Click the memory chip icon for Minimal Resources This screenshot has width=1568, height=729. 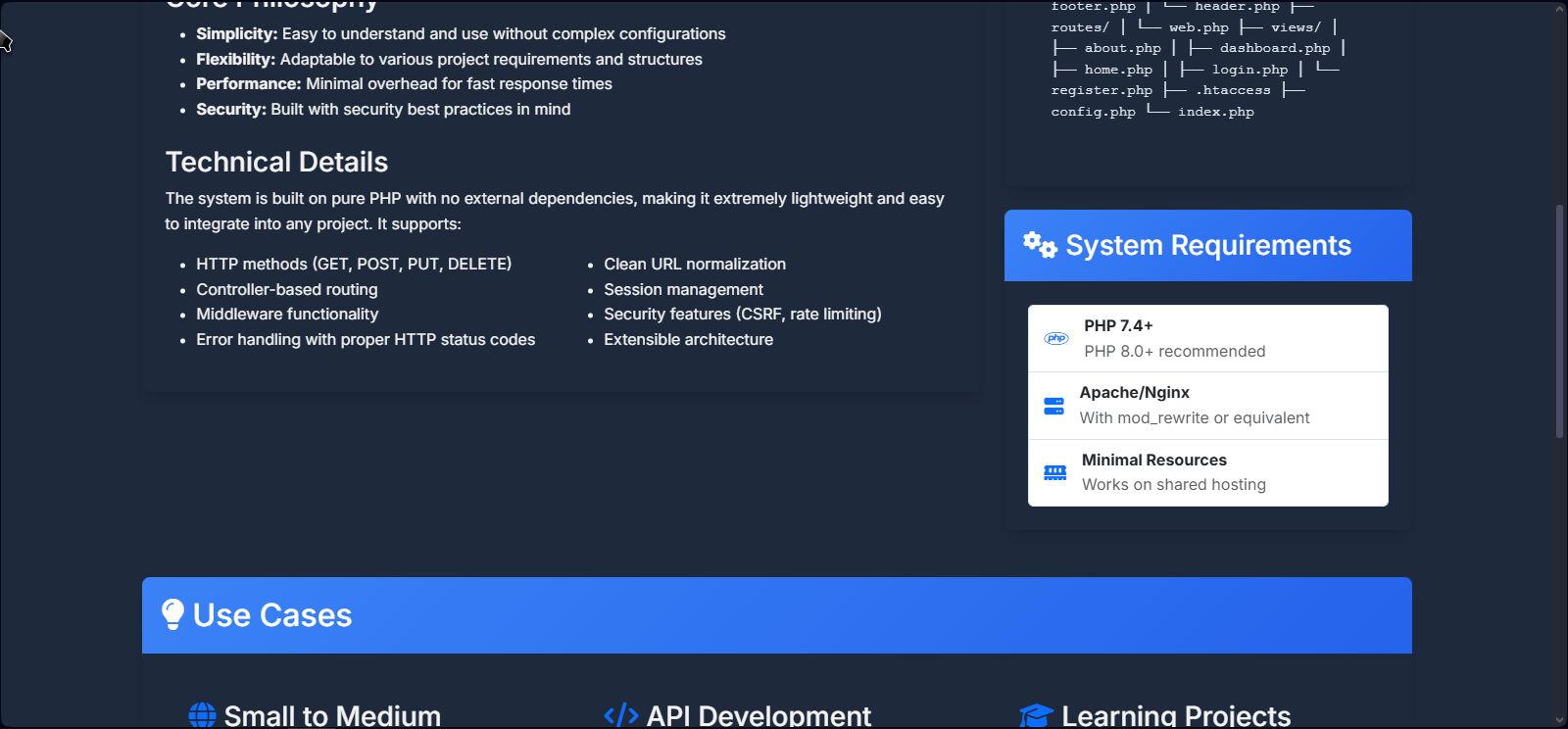pos(1055,473)
